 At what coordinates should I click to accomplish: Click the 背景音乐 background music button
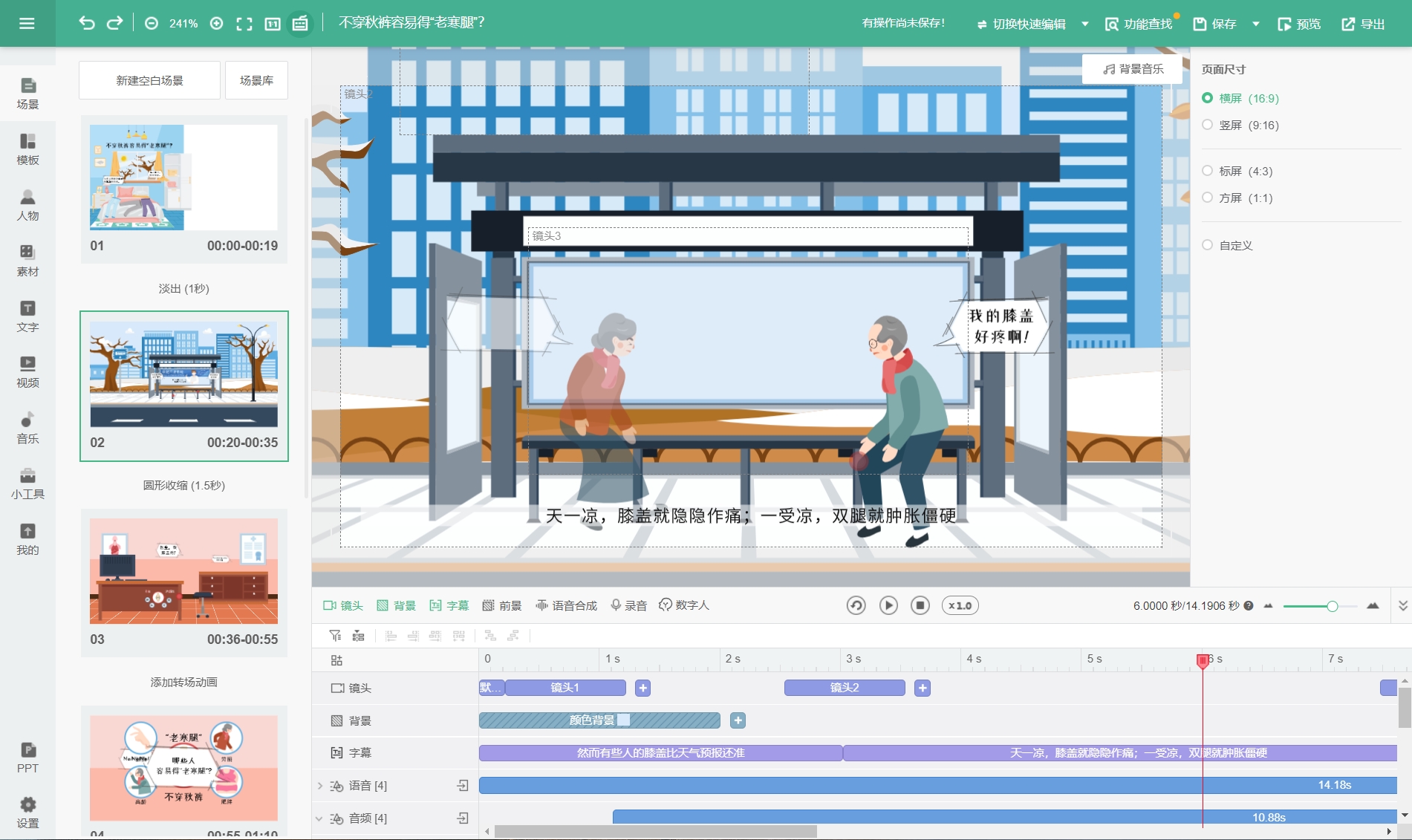point(1133,69)
